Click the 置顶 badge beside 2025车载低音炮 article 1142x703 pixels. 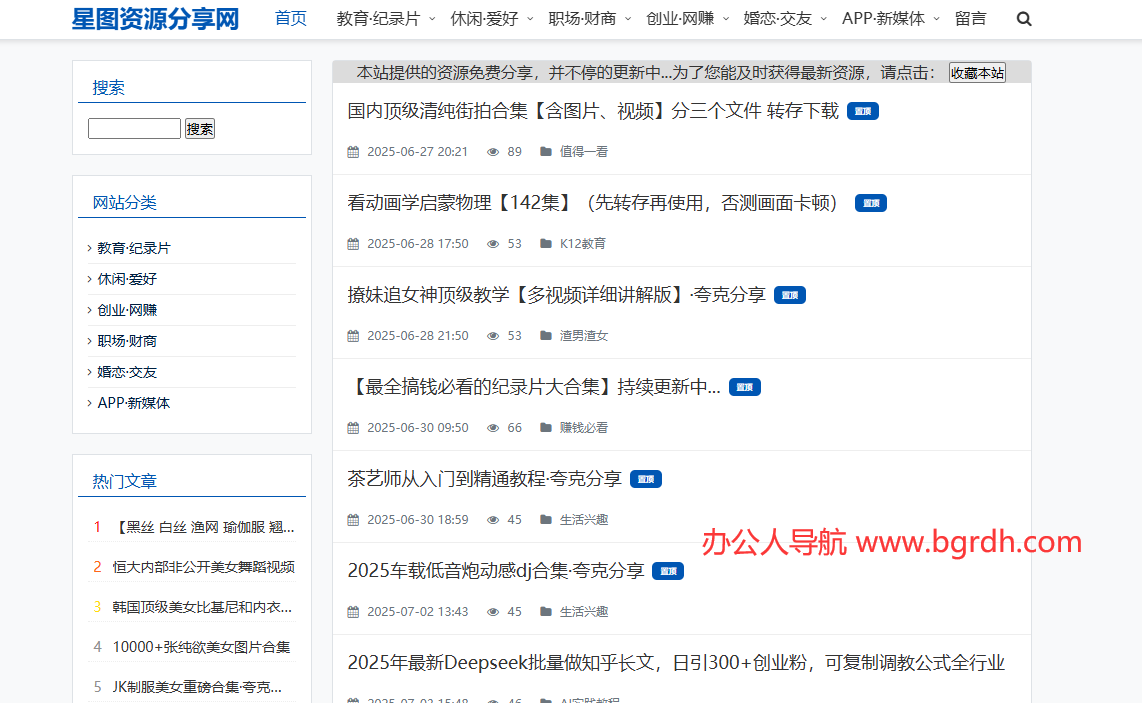pos(668,572)
